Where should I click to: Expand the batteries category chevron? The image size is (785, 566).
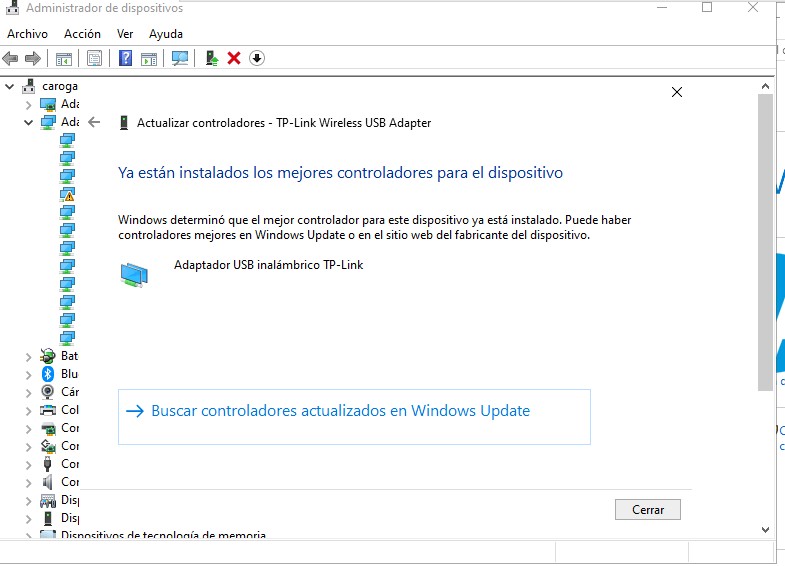(27, 356)
